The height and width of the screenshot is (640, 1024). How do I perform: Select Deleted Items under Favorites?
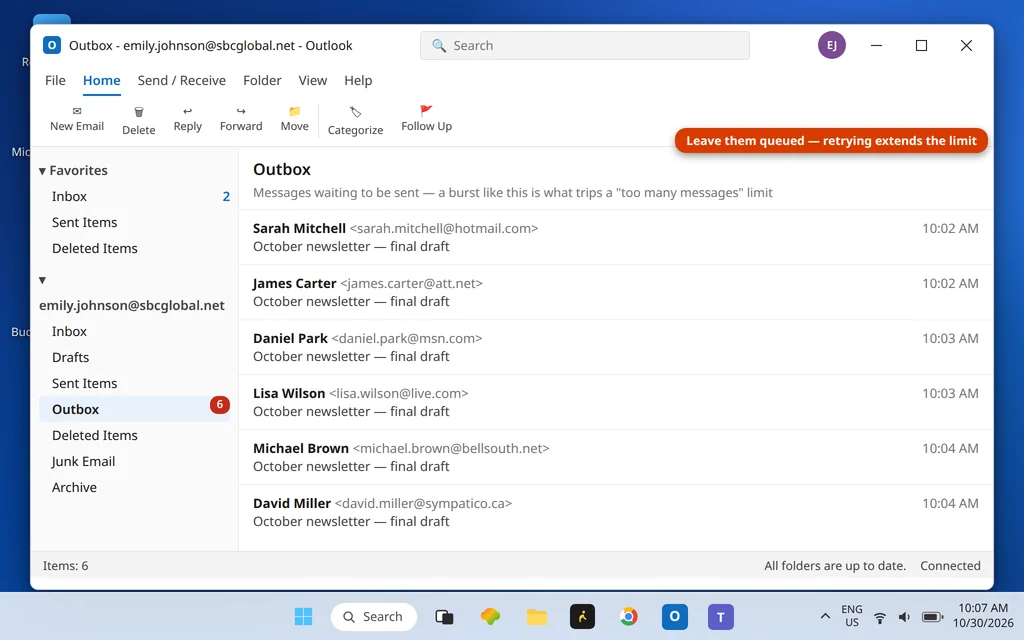[x=135, y=249]
